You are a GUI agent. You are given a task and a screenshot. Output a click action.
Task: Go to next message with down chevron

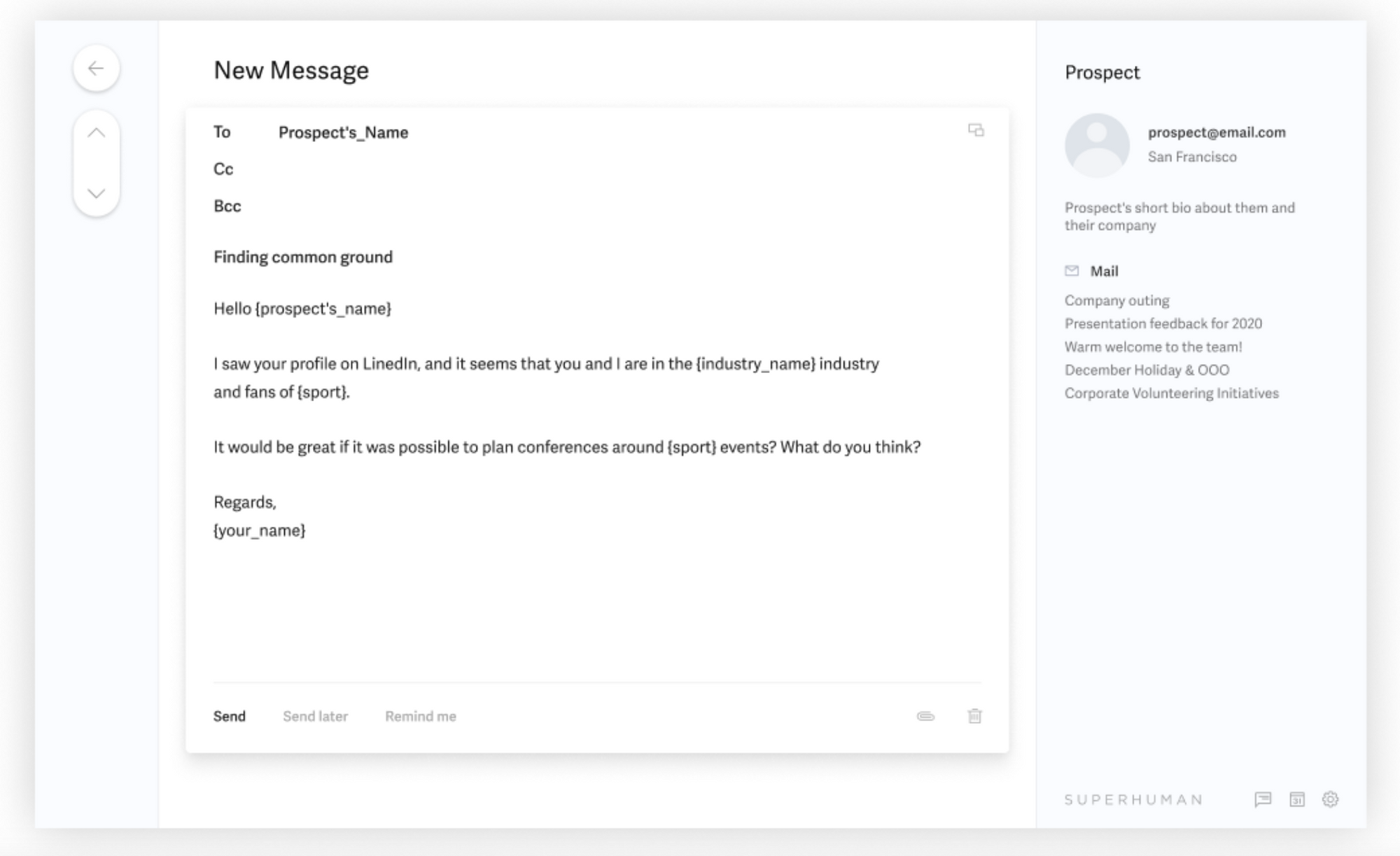[96, 193]
